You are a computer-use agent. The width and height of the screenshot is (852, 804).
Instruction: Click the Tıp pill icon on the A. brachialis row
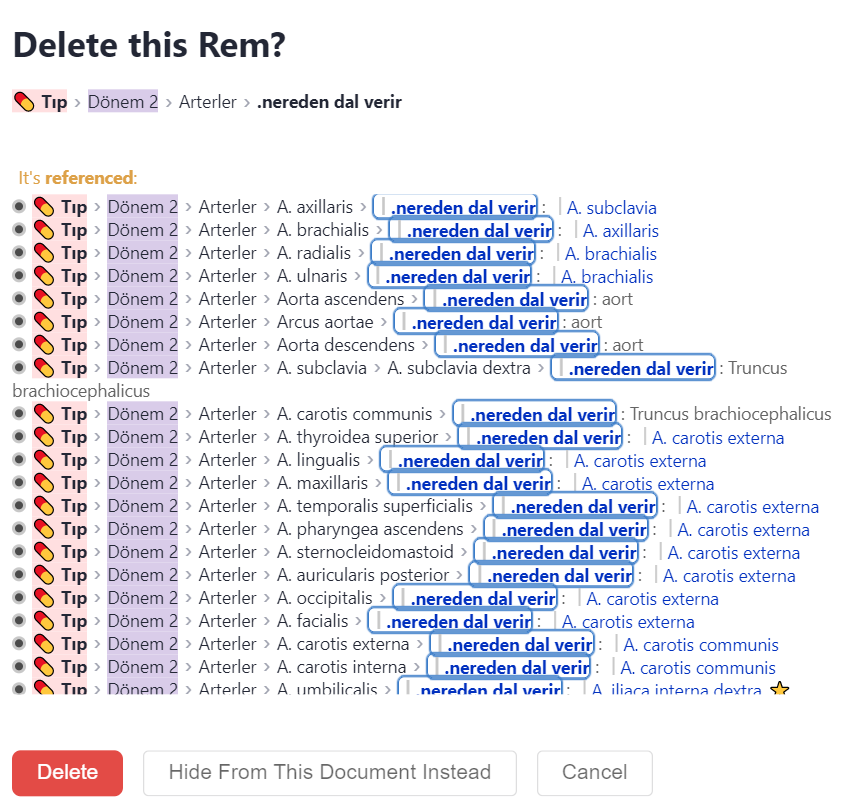point(44,229)
